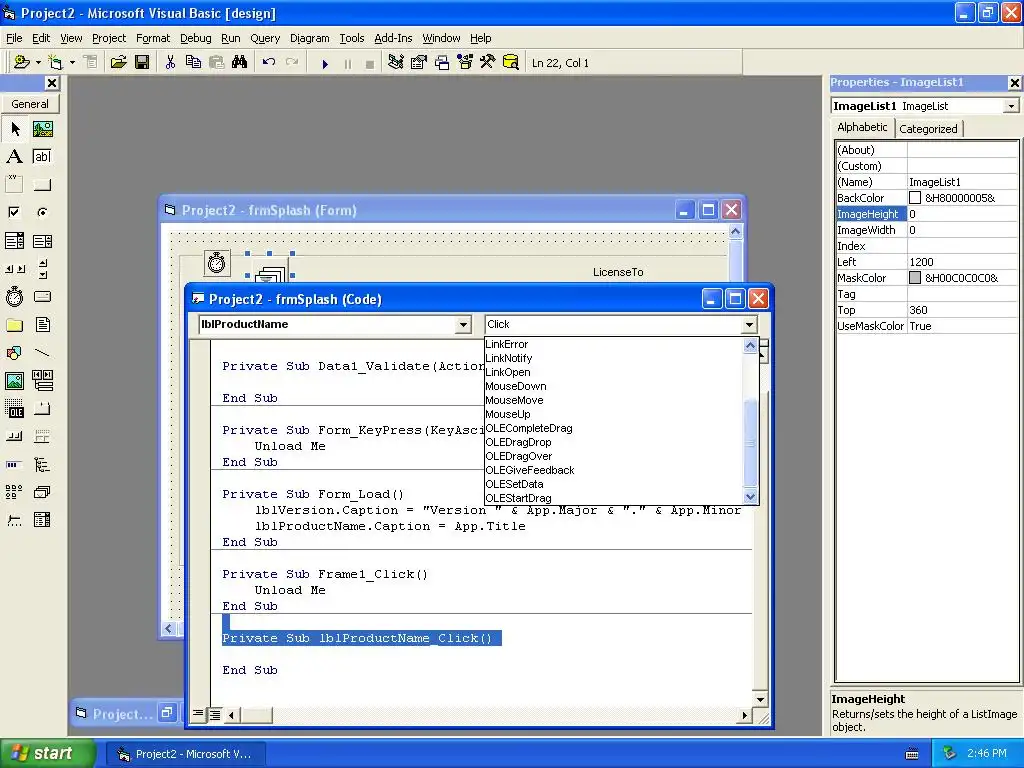Switch code window to Full Module View
The width and height of the screenshot is (1024, 768).
click(x=215, y=714)
